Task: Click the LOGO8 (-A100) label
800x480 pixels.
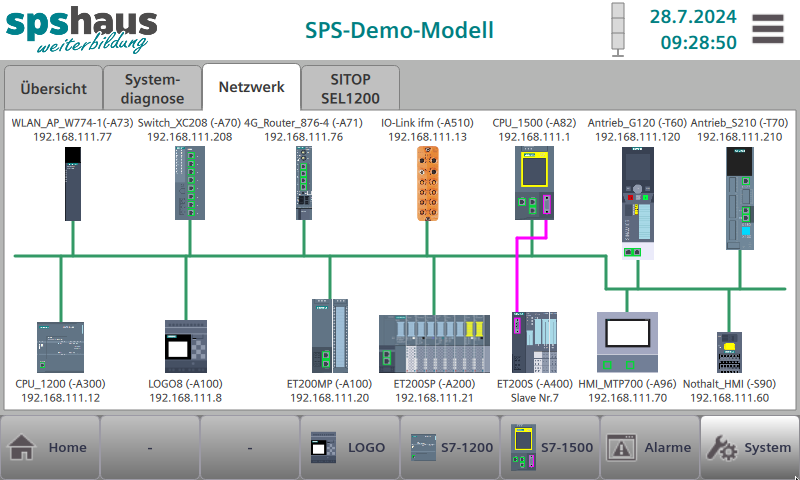Action: coord(185,384)
